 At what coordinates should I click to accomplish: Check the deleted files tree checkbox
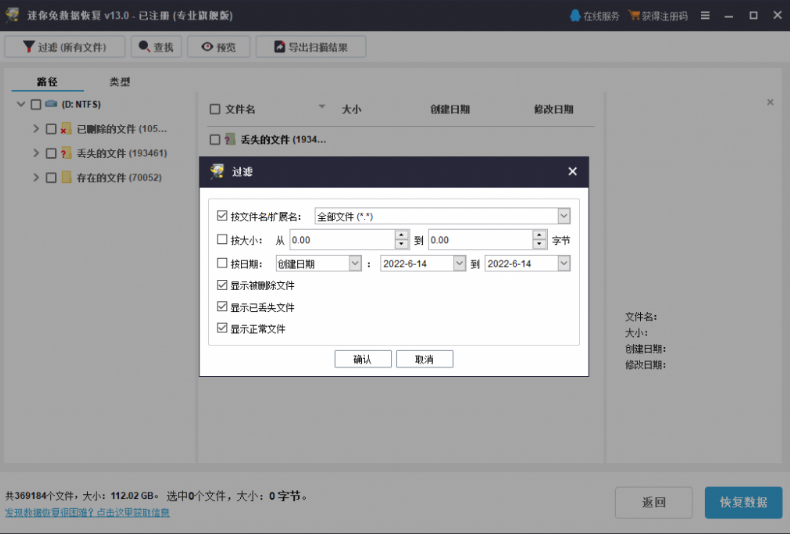[x=51, y=129]
